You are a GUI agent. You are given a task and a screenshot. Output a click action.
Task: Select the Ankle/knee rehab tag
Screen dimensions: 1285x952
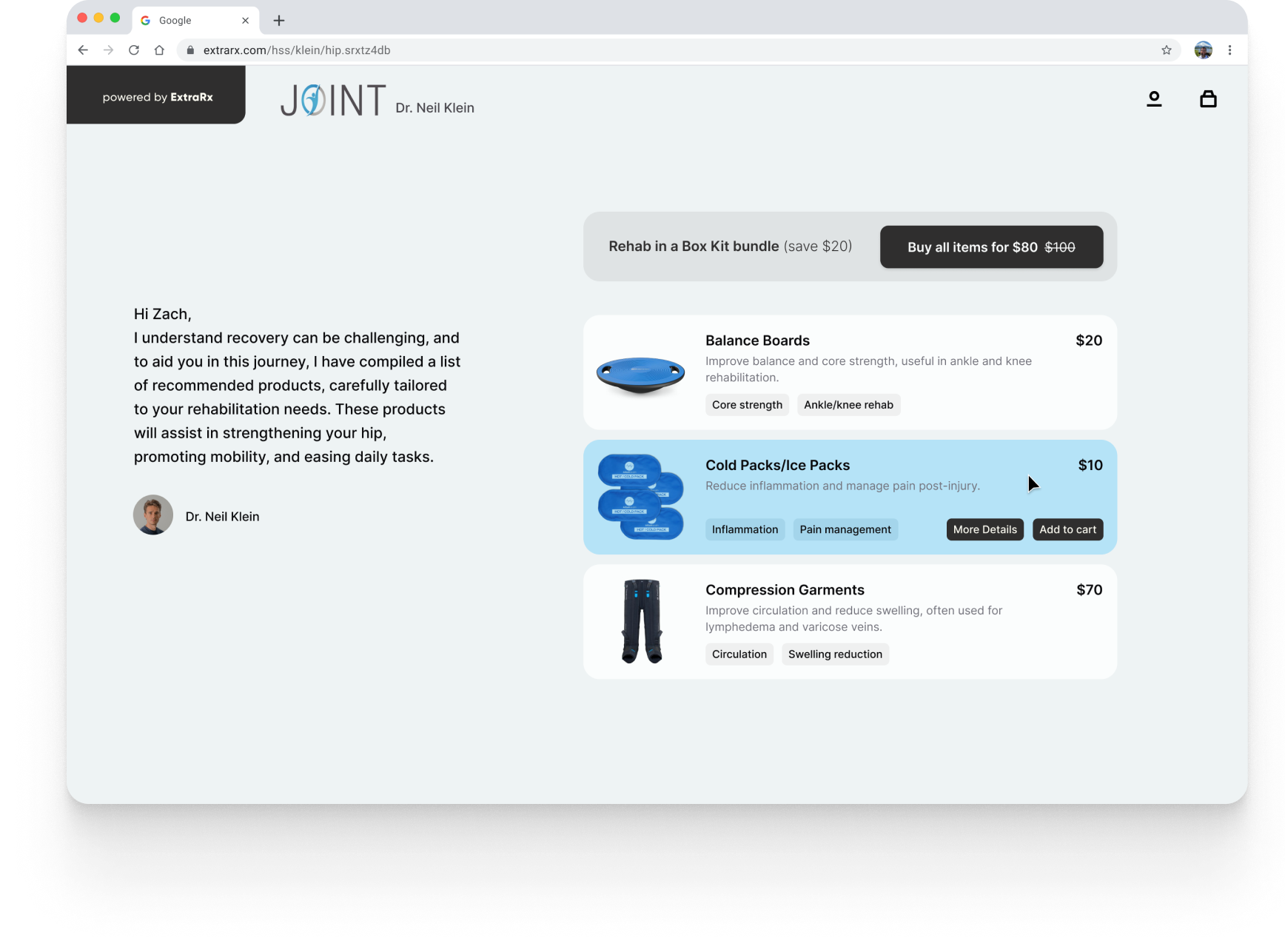(848, 405)
